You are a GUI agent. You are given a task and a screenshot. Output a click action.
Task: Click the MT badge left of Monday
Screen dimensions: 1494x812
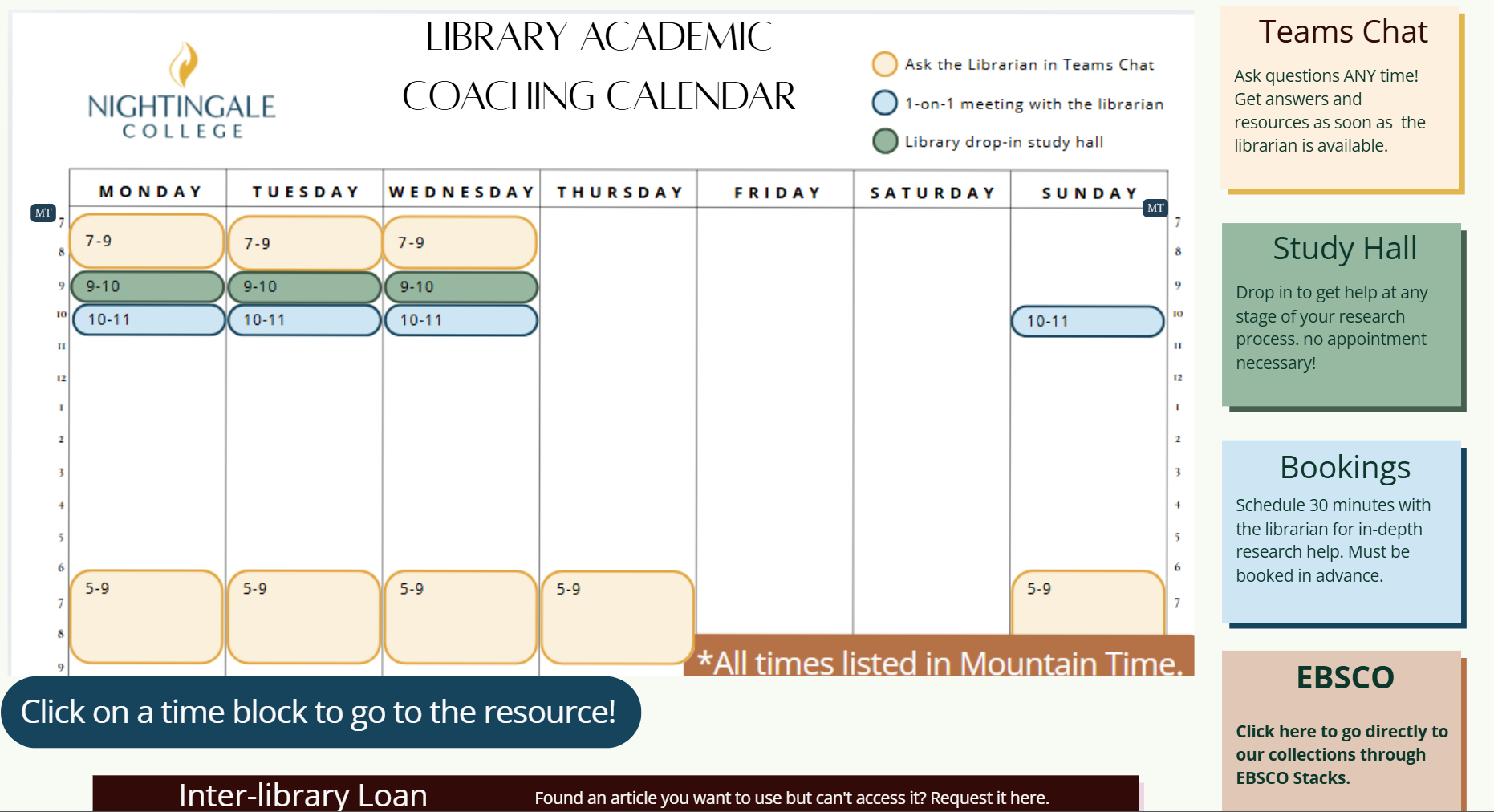(43, 213)
